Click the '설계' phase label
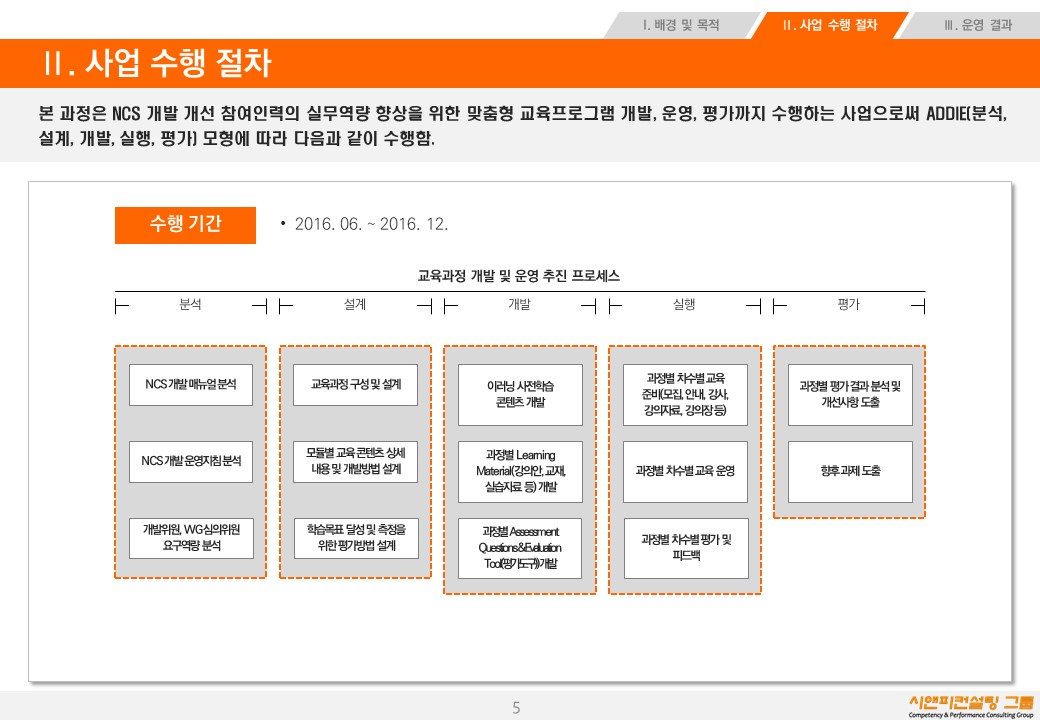The width and height of the screenshot is (1040, 720). 355,304
